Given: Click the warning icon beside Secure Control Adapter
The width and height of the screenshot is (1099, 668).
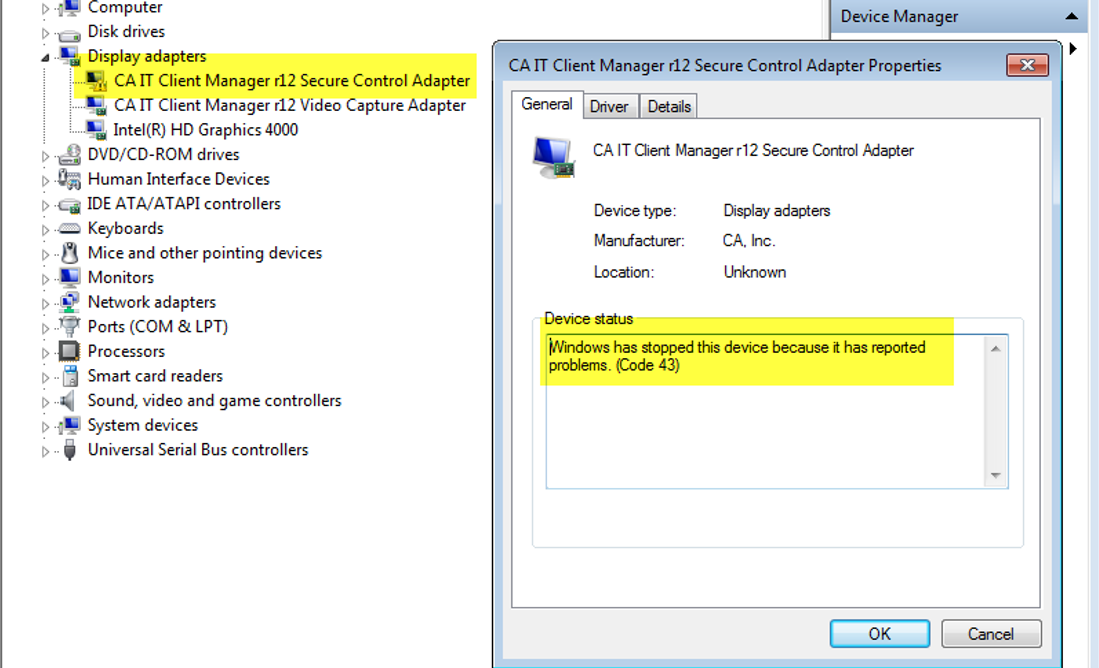Looking at the screenshot, I should pos(96,81).
